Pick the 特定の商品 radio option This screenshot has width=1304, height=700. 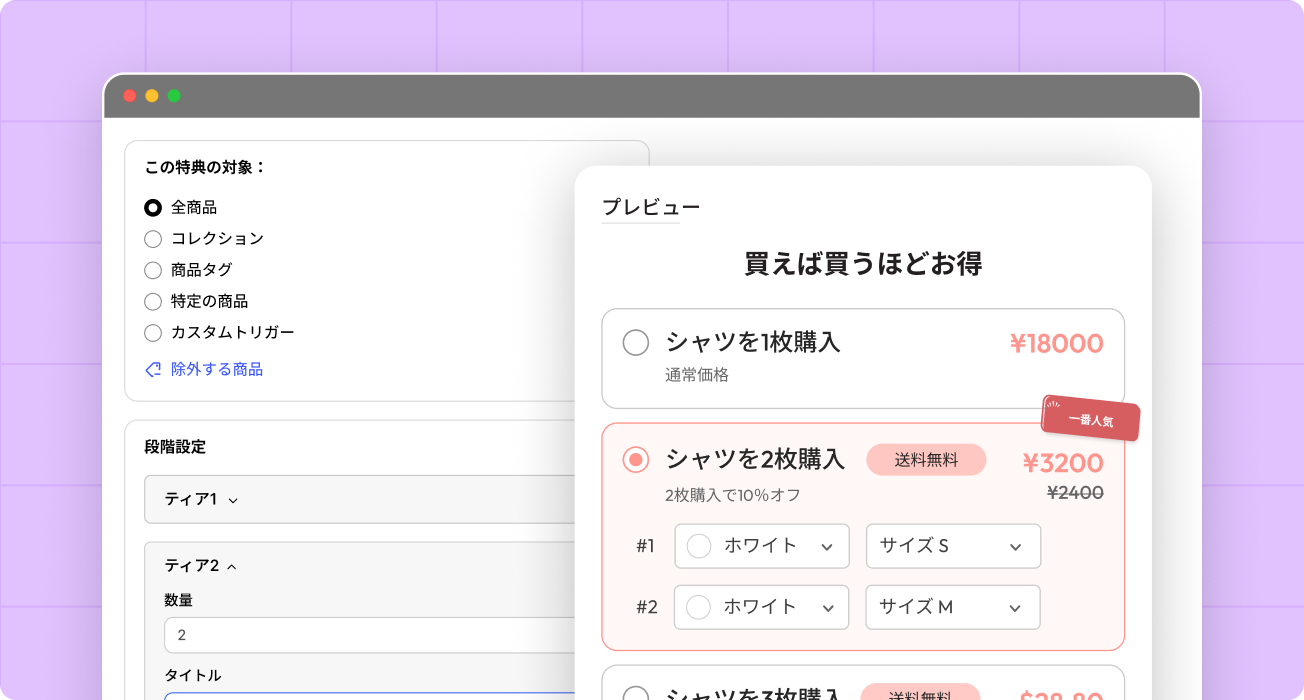pyautogui.click(x=153, y=301)
